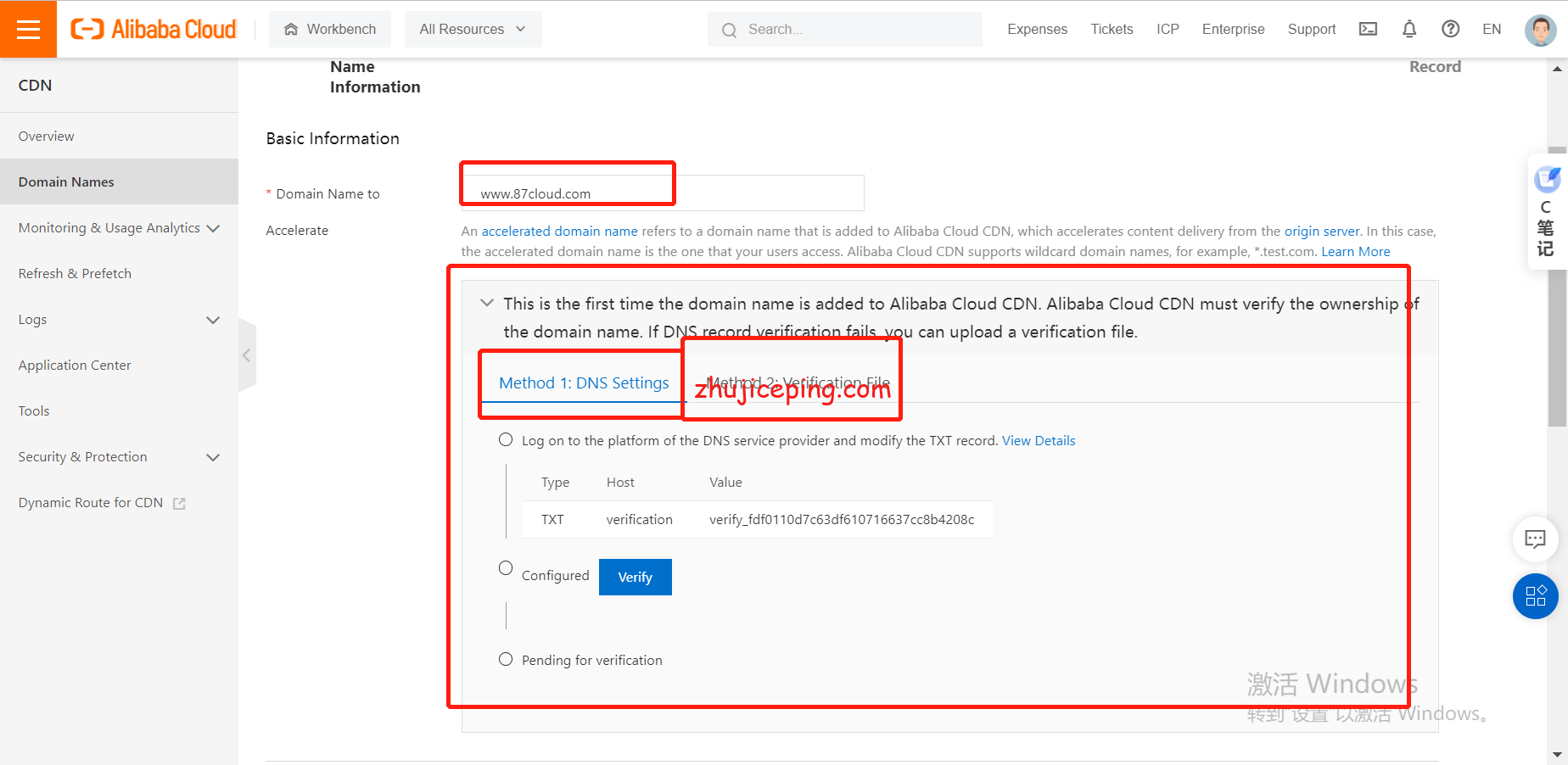Click the Domain Name to Accelerate field
The width and height of the screenshot is (1568, 765).
click(x=663, y=193)
